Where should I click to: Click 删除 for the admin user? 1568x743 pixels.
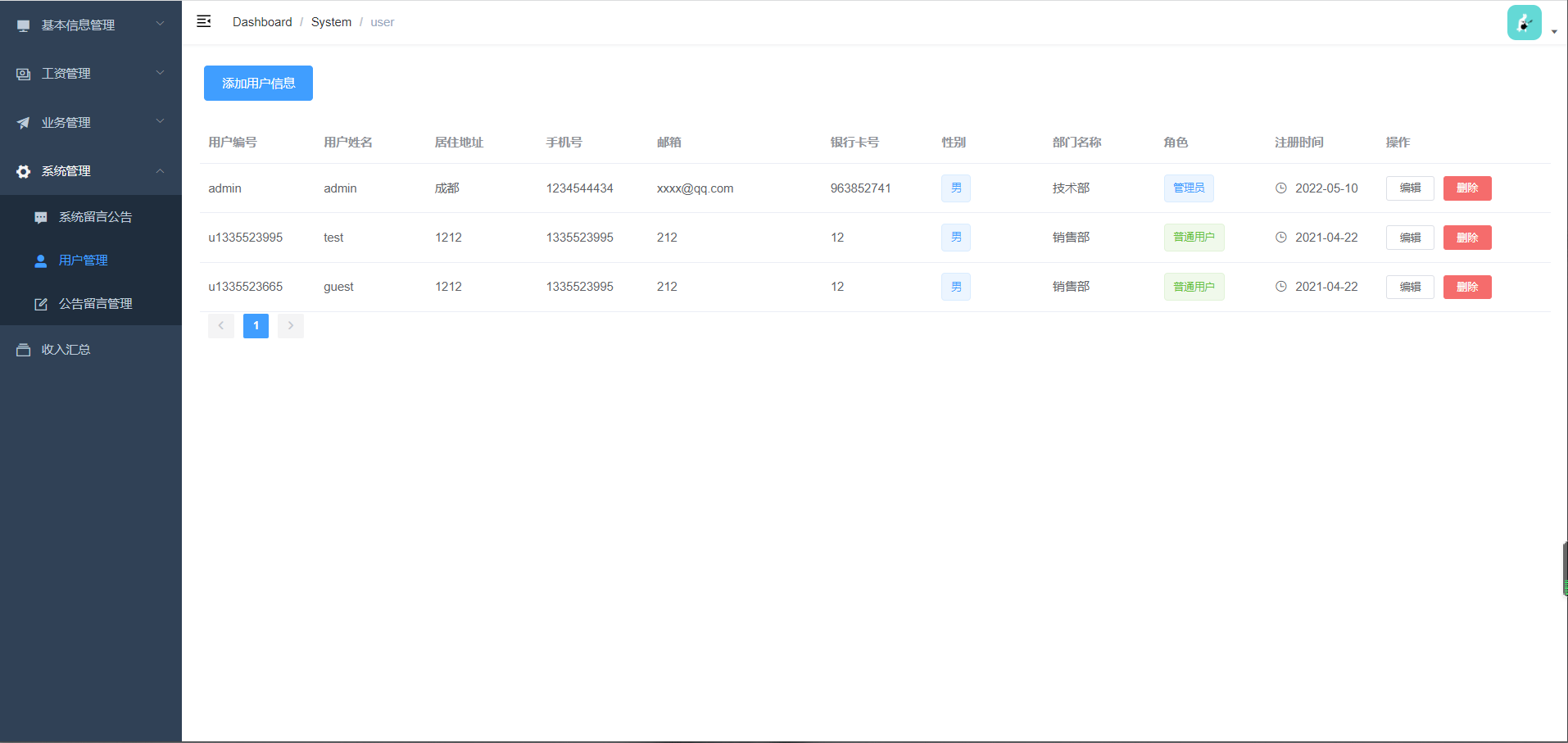coord(1467,188)
